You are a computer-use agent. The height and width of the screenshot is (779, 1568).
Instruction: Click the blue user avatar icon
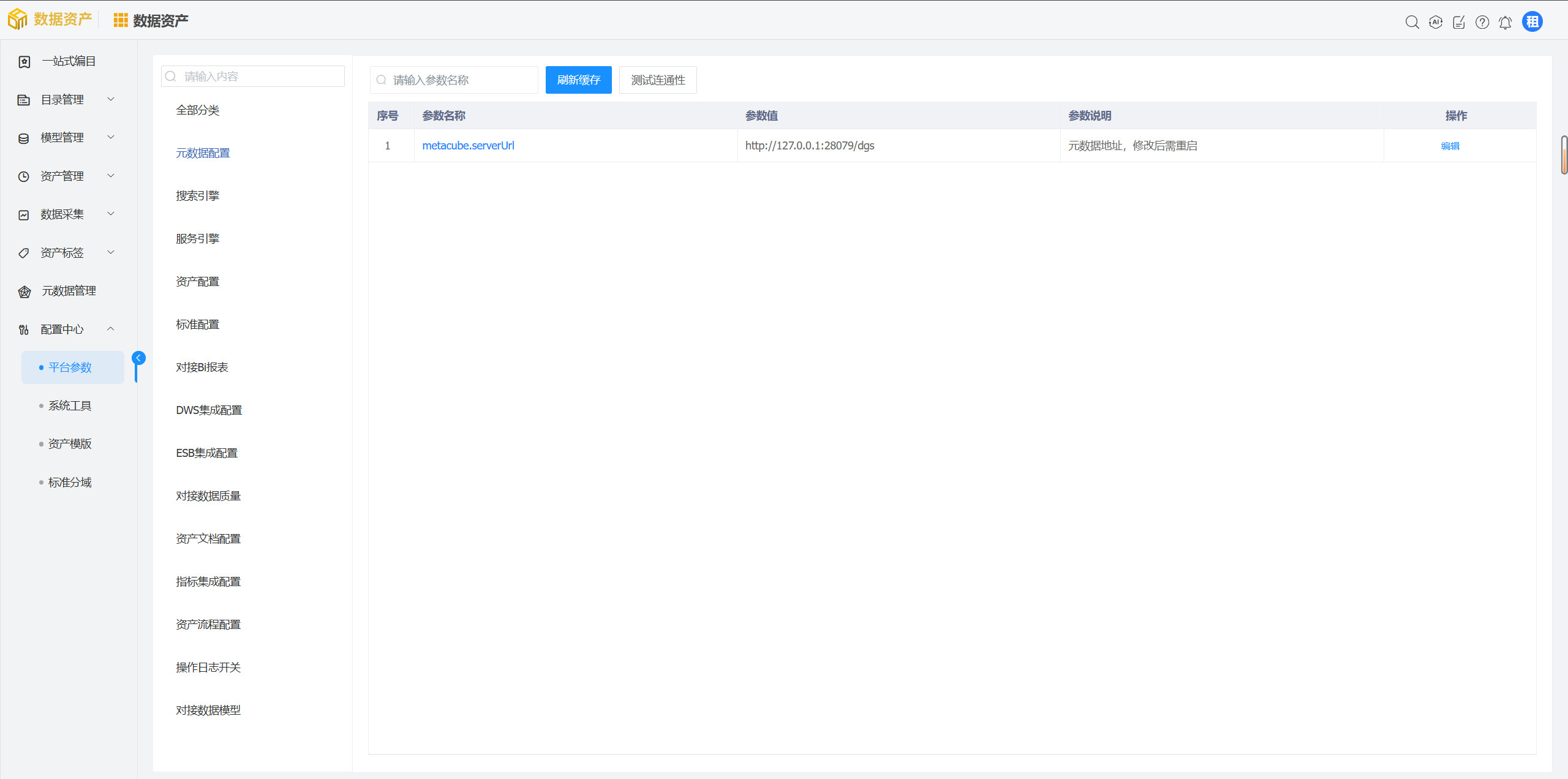(1532, 22)
